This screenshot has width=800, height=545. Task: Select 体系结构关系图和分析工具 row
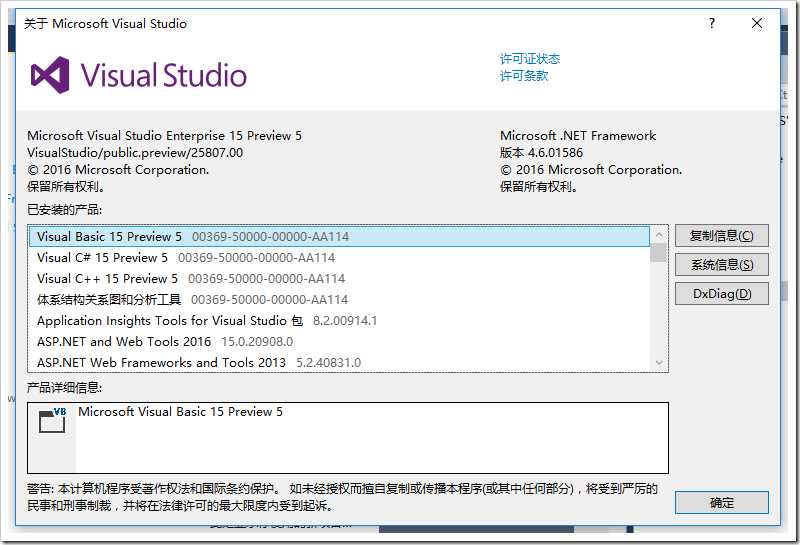click(x=339, y=300)
